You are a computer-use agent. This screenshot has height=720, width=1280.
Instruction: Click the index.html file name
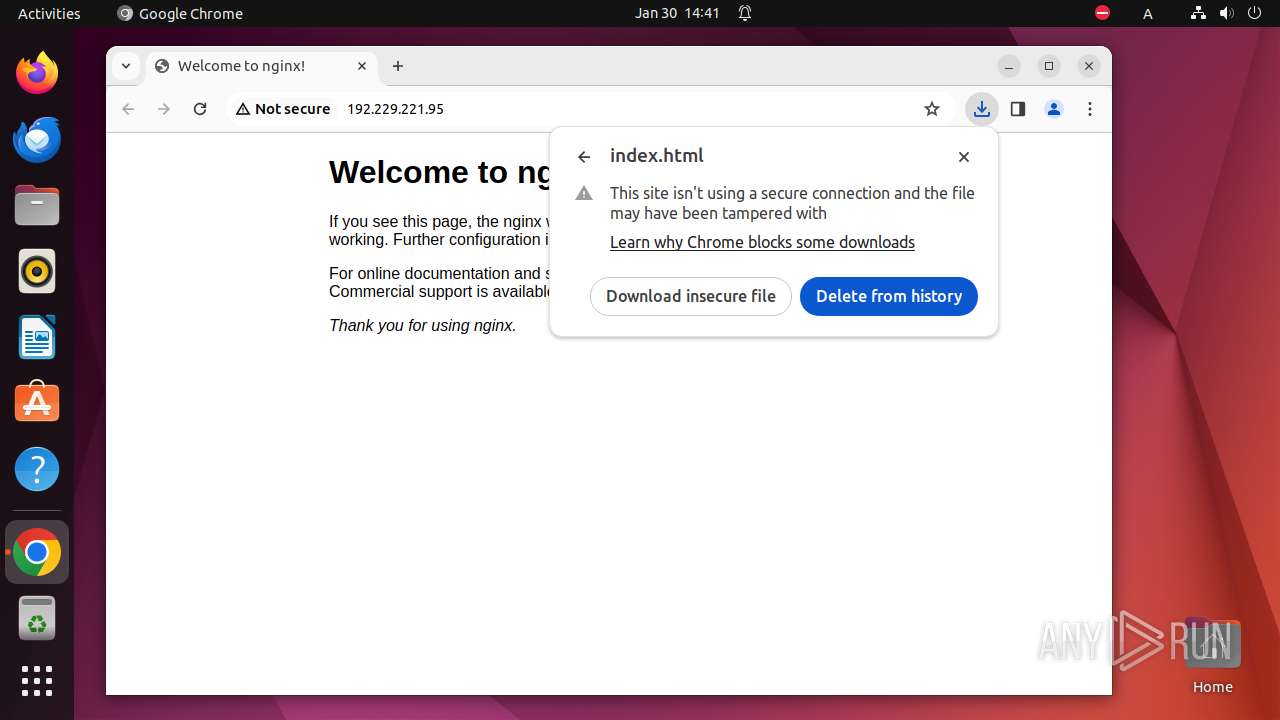point(657,156)
